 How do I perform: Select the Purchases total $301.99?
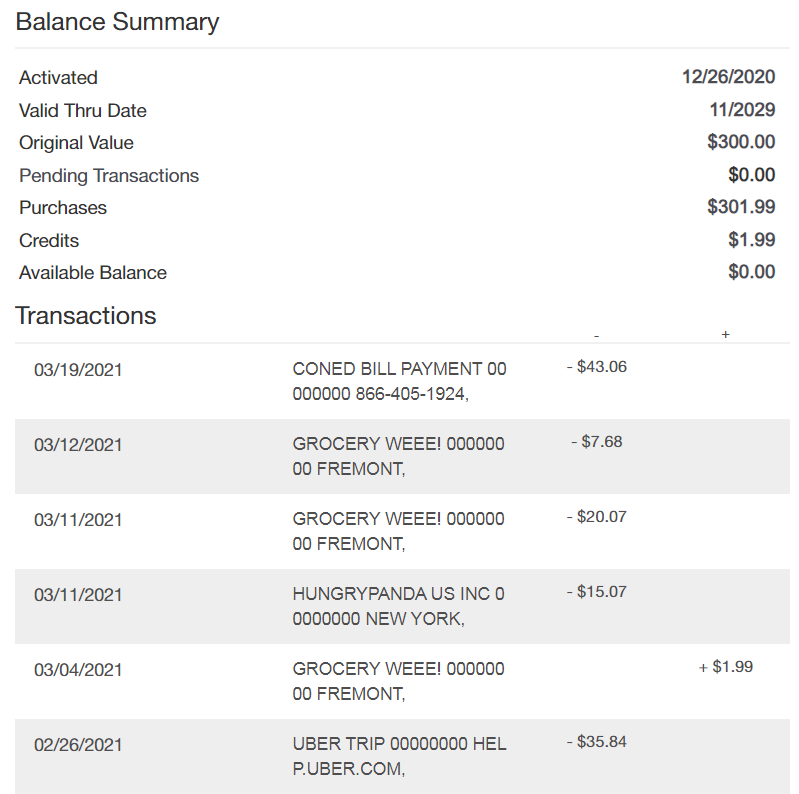(x=741, y=208)
